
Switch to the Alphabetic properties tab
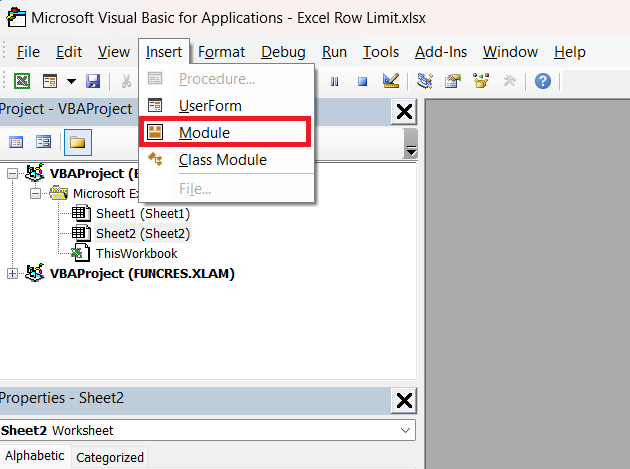click(x=35, y=456)
